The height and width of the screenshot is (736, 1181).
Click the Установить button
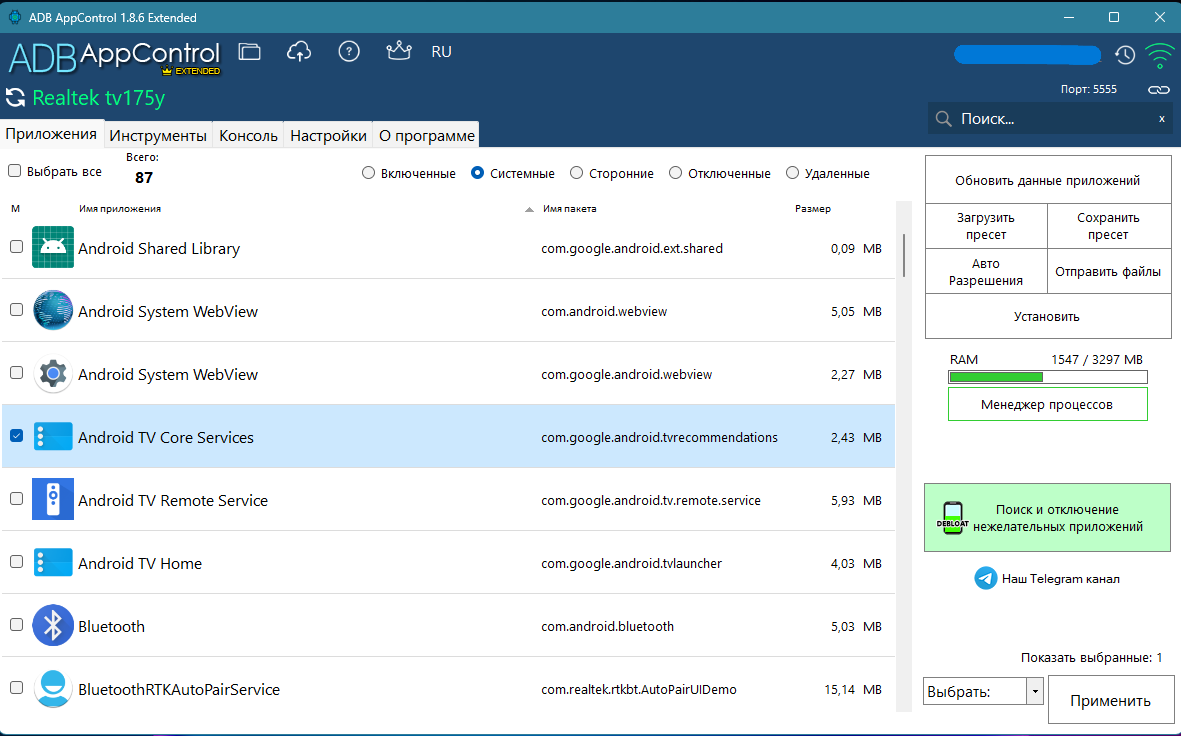click(x=1048, y=316)
